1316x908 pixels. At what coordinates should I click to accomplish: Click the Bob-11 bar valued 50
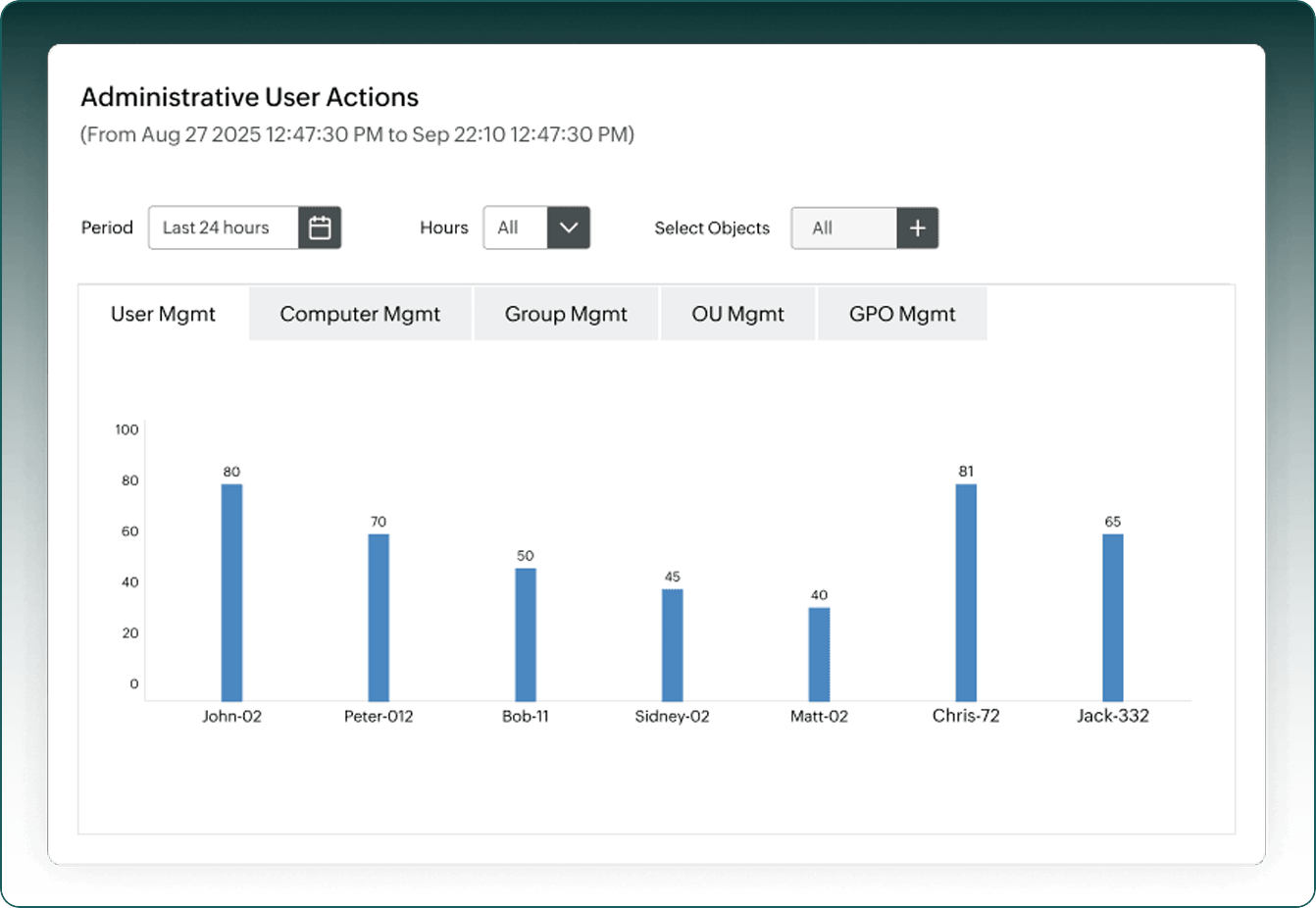[526, 634]
